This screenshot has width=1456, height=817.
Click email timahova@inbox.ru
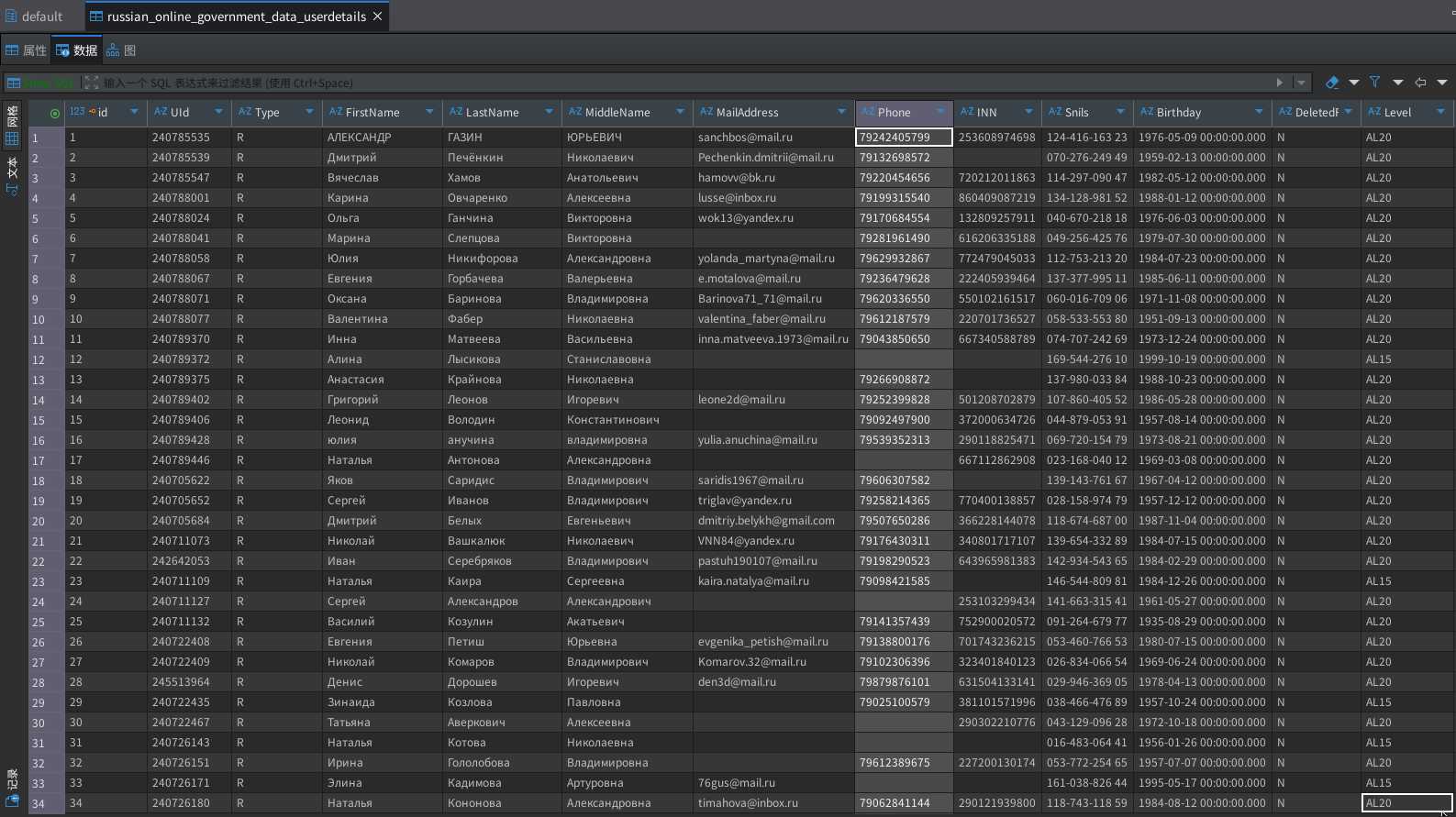[x=748, y=803]
